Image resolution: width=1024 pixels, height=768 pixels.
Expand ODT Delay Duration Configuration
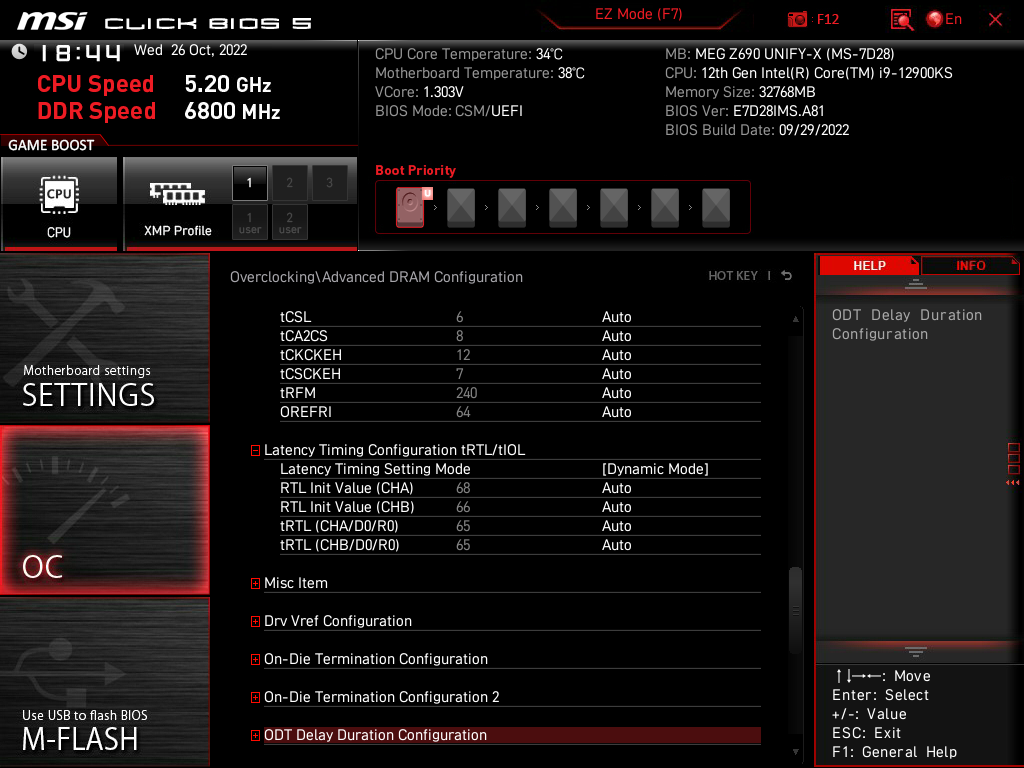pyautogui.click(x=255, y=735)
